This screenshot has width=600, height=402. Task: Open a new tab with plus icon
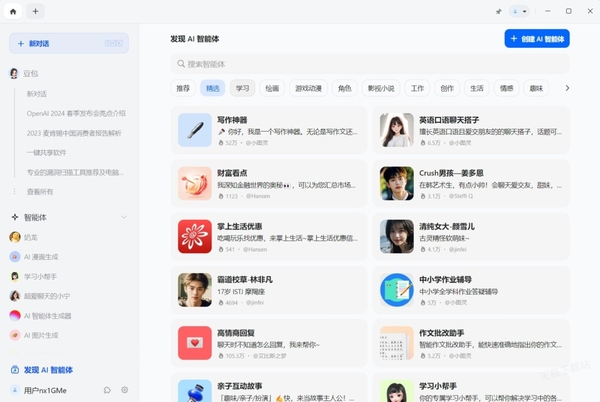35,11
